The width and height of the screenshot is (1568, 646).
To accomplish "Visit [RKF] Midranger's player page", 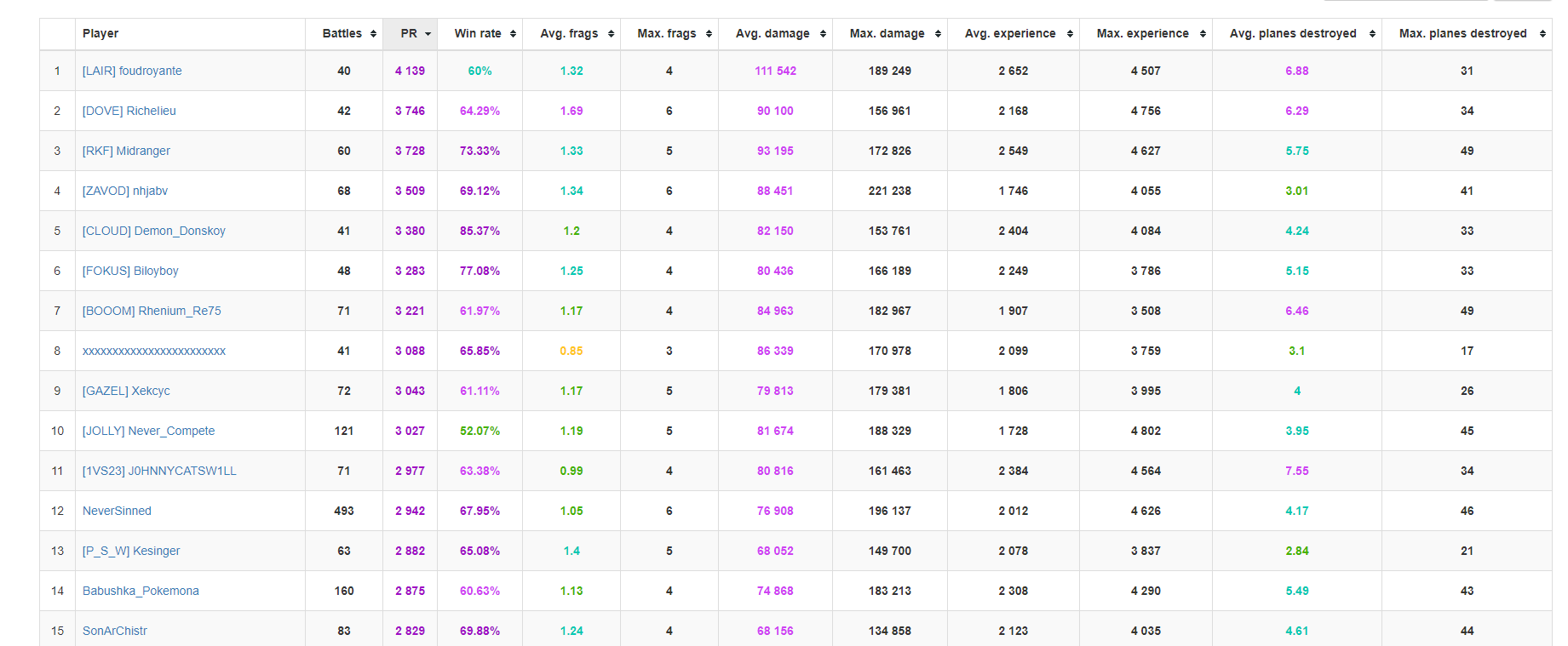I will tap(126, 151).
